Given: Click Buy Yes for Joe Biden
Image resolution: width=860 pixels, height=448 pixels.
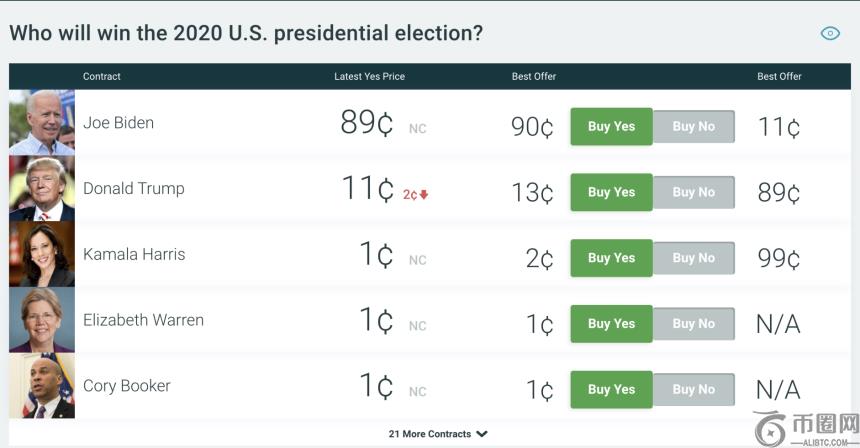Looking at the screenshot, I should [611, 127].
